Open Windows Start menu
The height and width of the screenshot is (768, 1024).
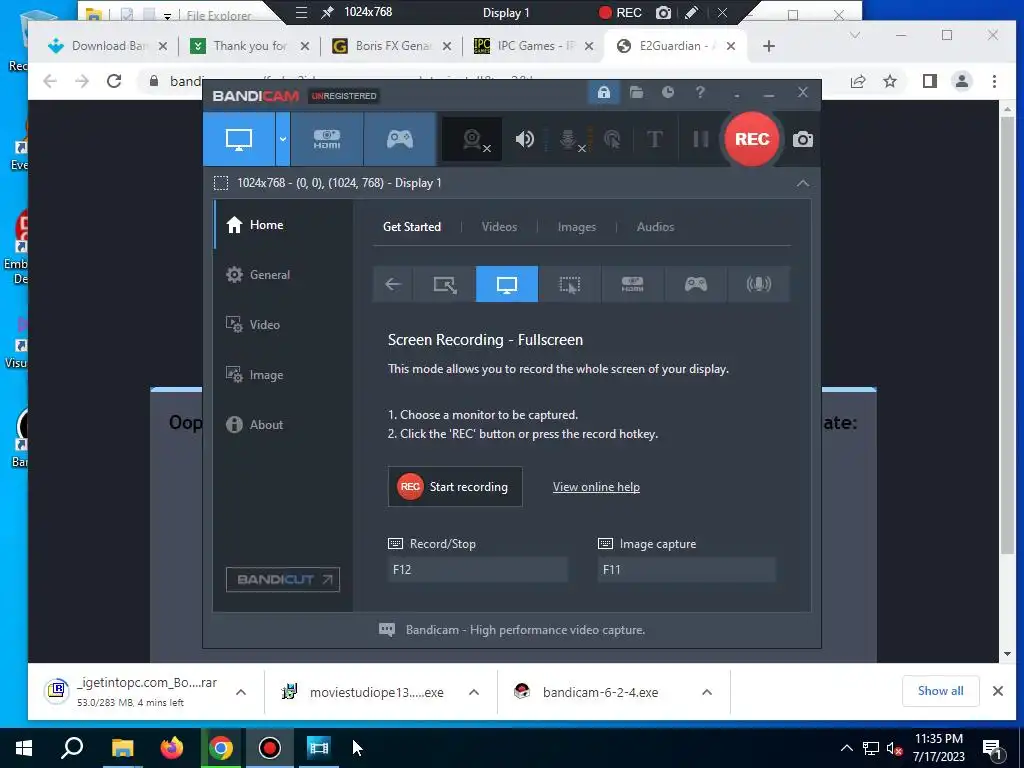[x=24, y=748]
